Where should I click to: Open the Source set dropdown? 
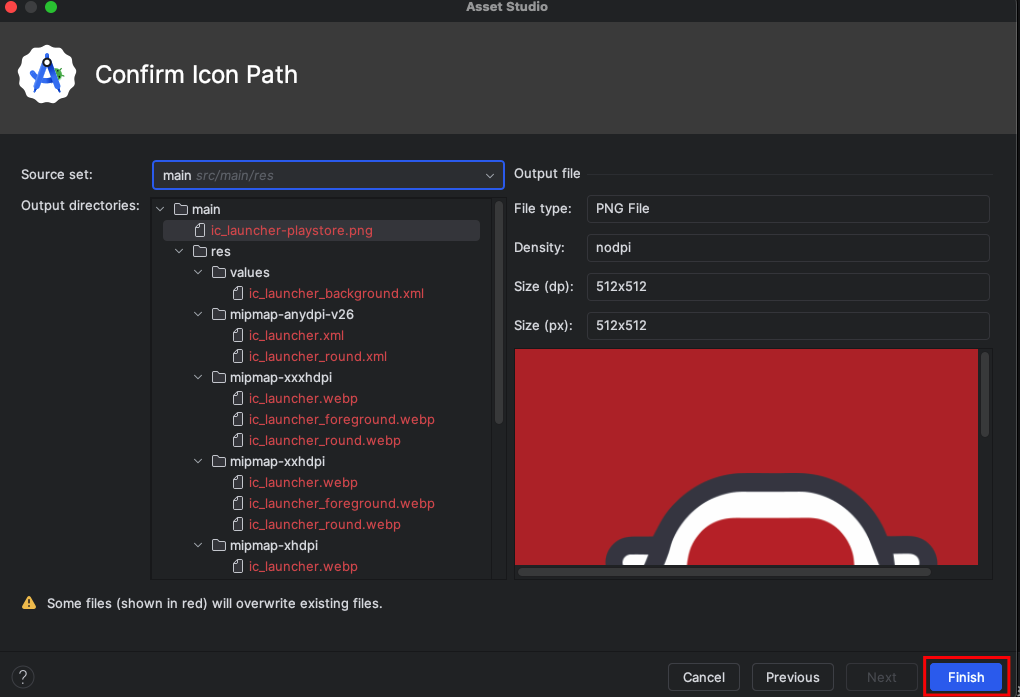point(328,175)
